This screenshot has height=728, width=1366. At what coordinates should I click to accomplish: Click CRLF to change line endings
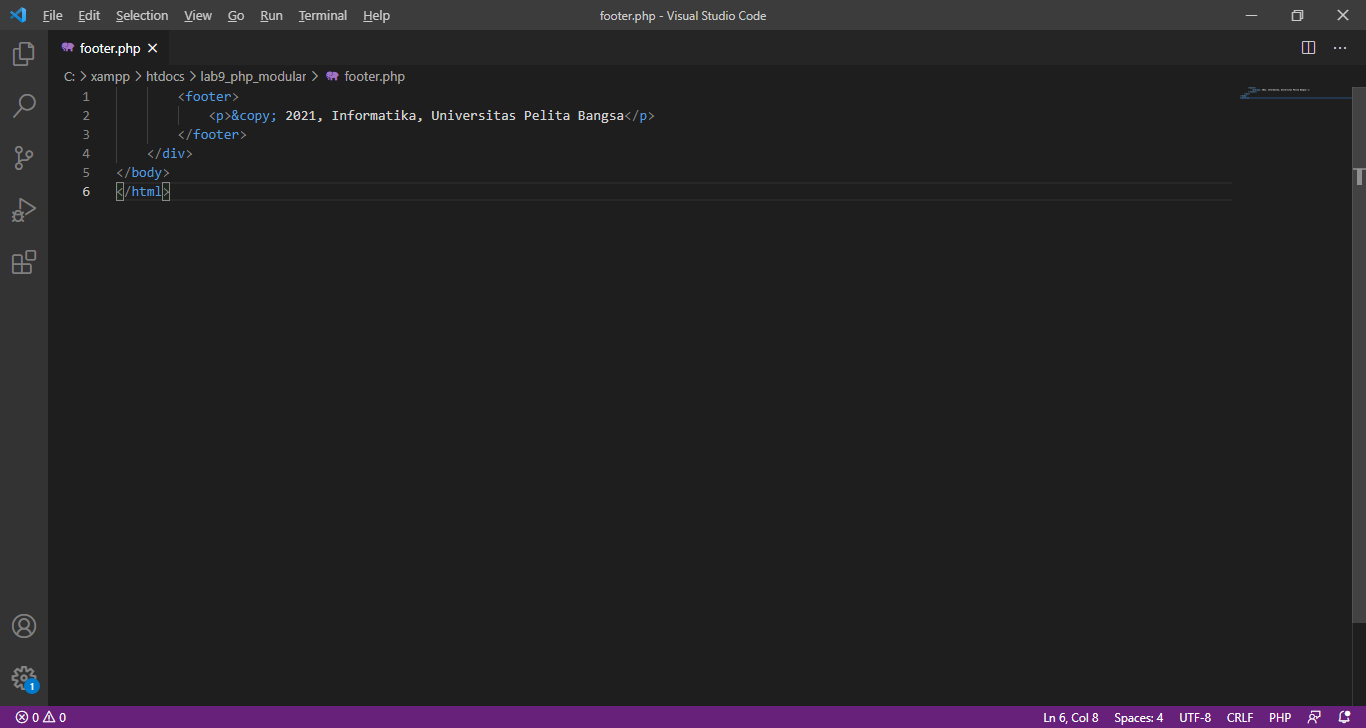pos(1239,717)
